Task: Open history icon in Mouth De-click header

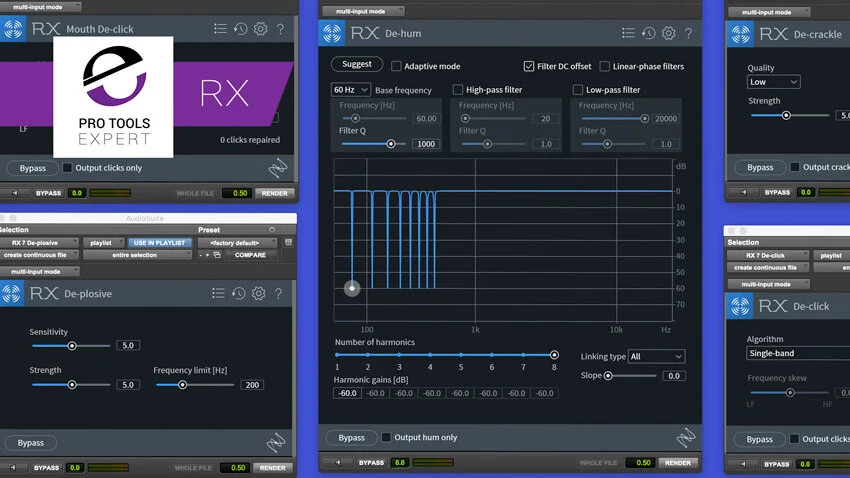Action: pyautogui.click(x=241, y=29)
